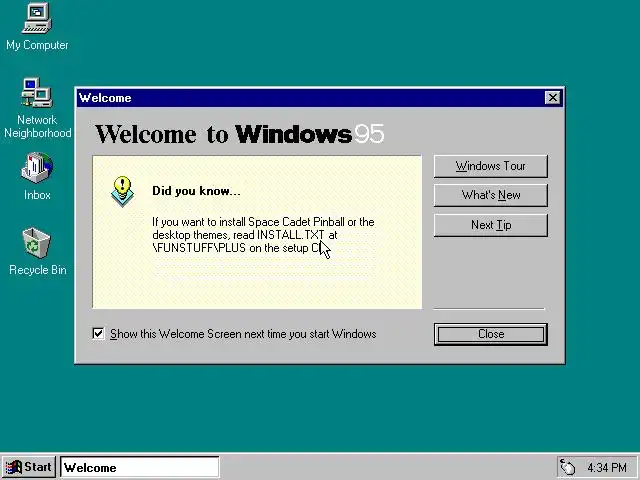Click the 'Did you know...' heading

point(196,191)
